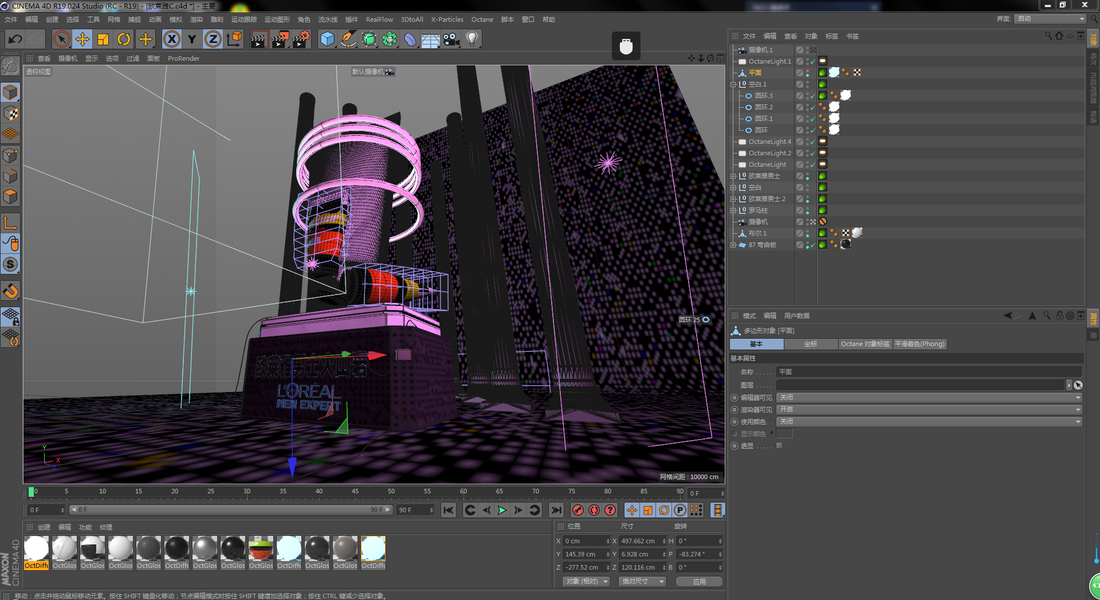Click Make Editable icon in left sidebar

[11, 66]
